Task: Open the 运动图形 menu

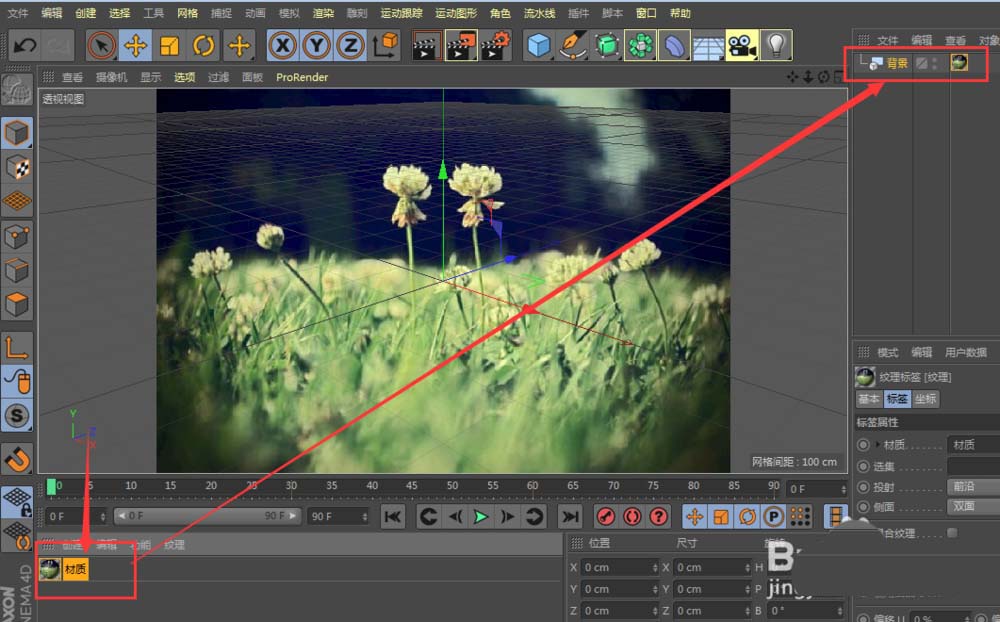Action: tap(456, 13)
